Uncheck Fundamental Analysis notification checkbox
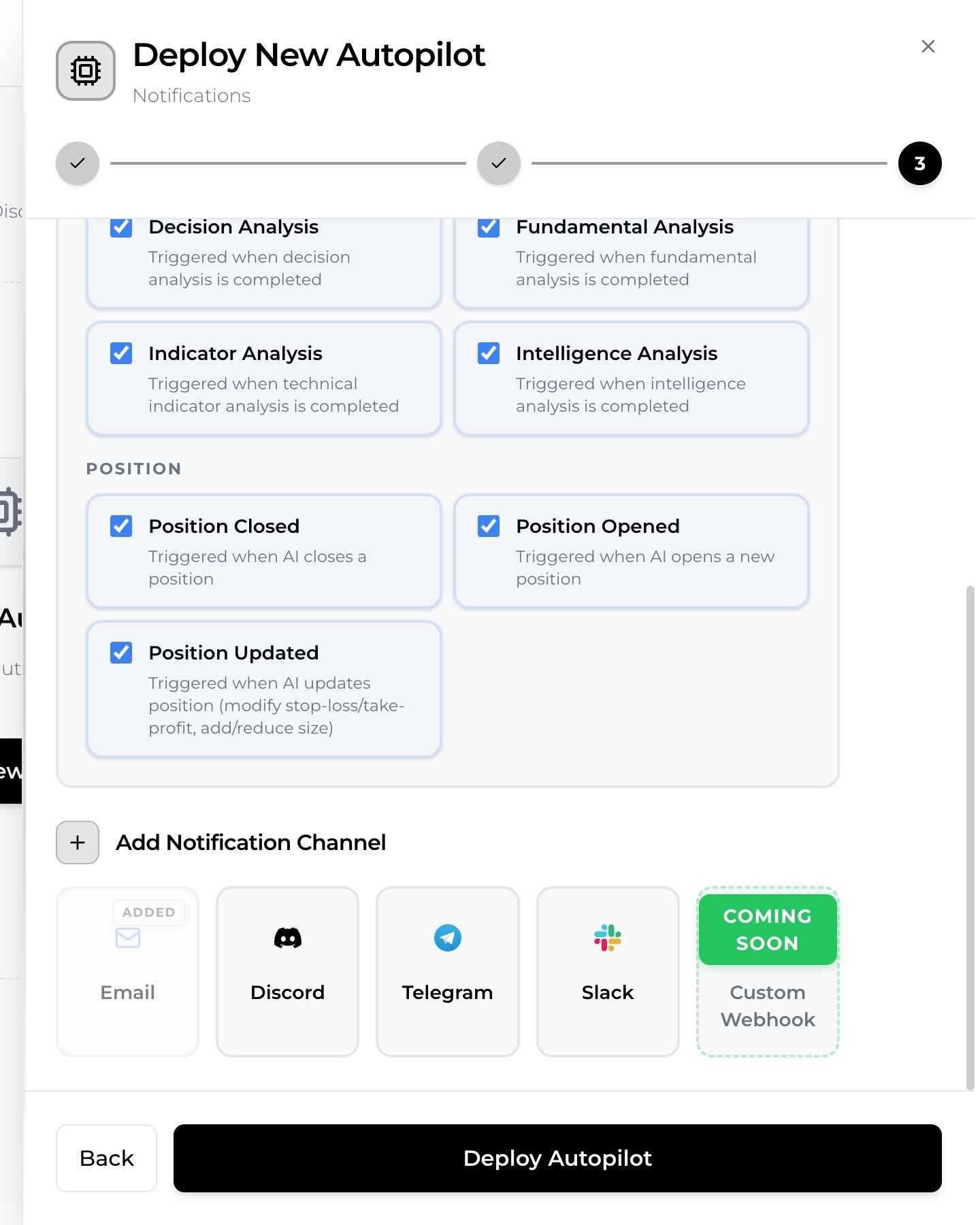 pos(489,227)
